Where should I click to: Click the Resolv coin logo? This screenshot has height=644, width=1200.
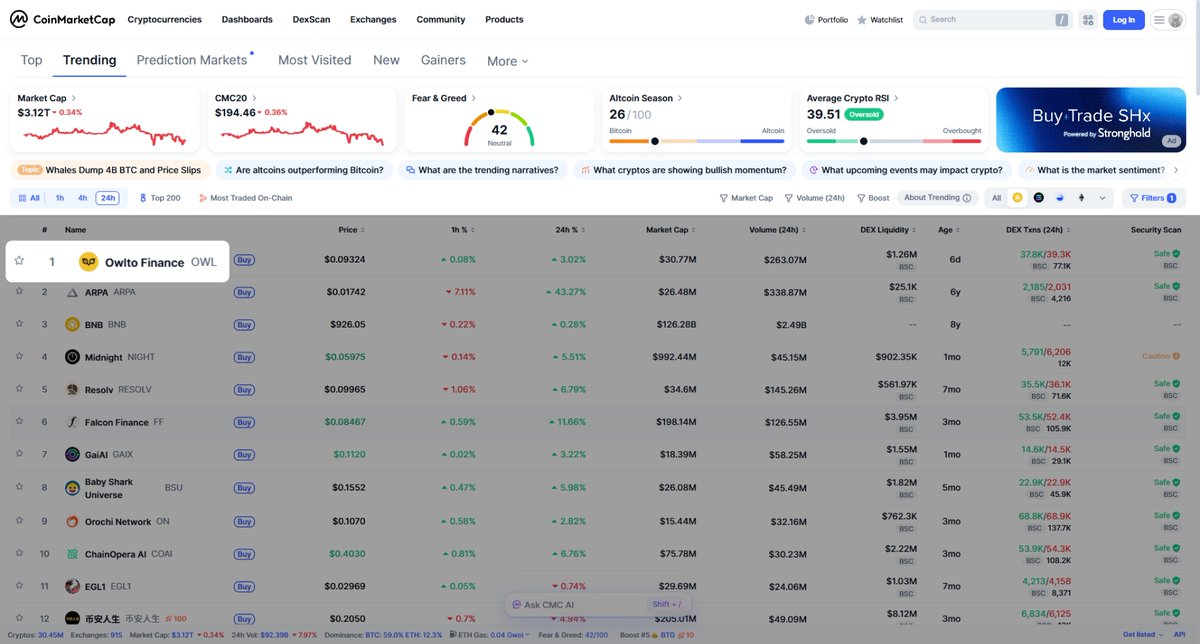pos(72,389)
